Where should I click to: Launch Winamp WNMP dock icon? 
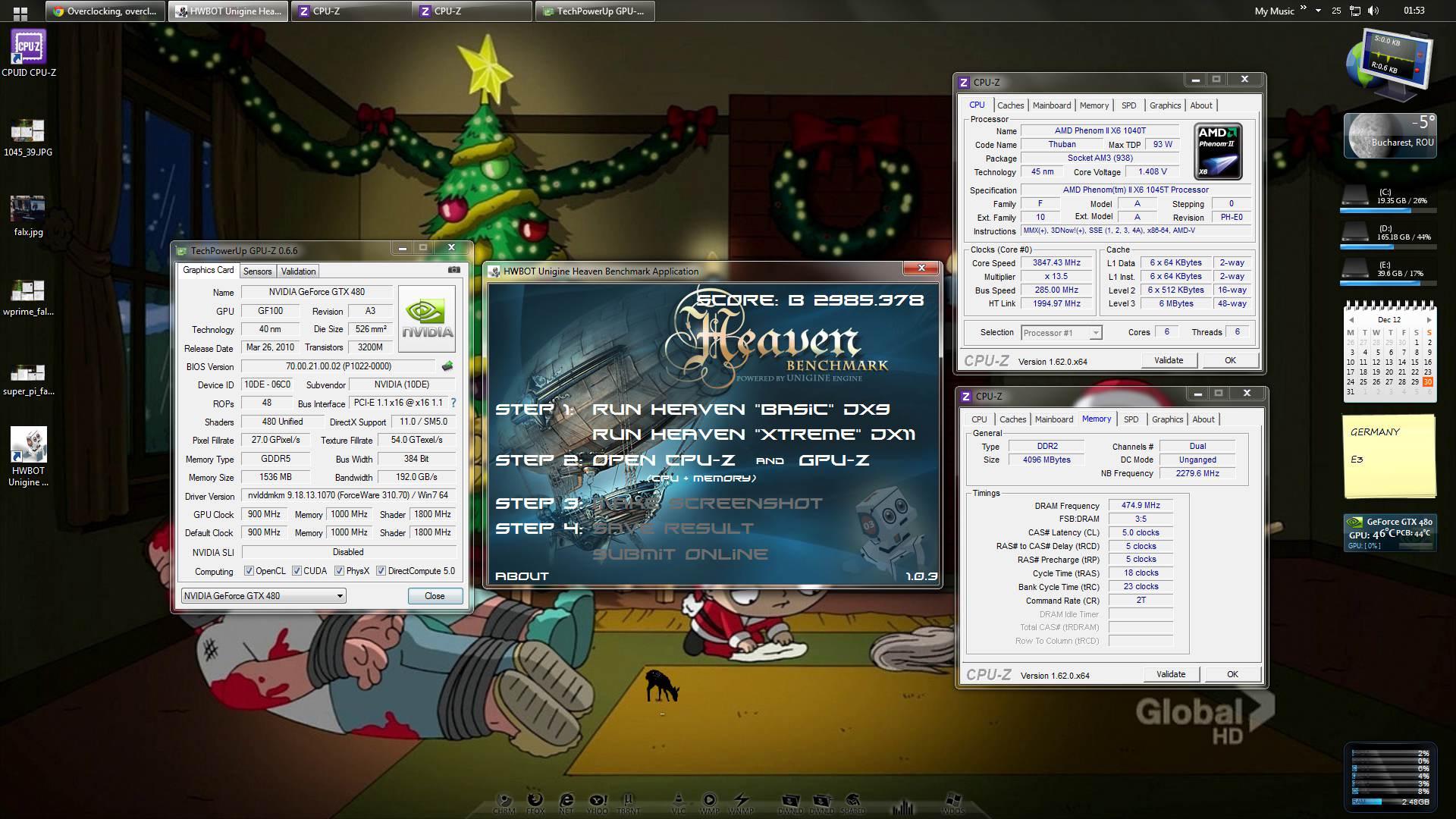(741, 803)
